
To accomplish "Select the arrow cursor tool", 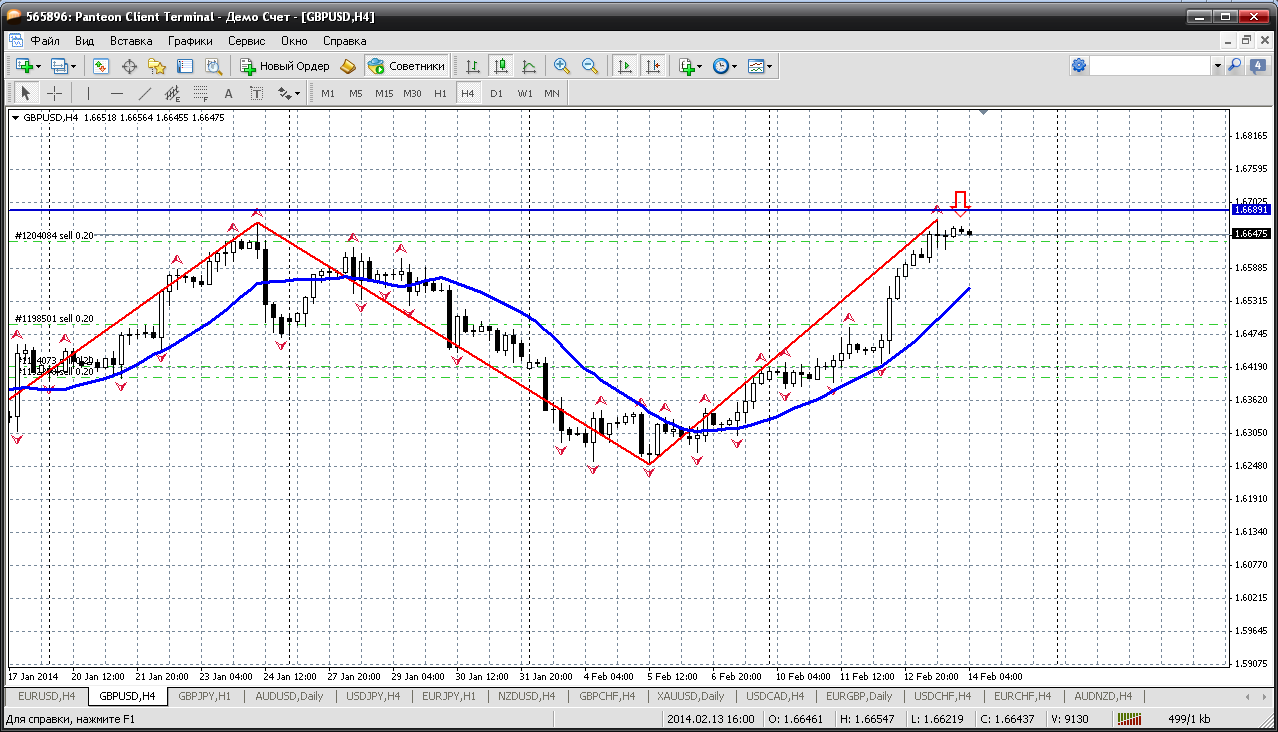I will [26, 93].
